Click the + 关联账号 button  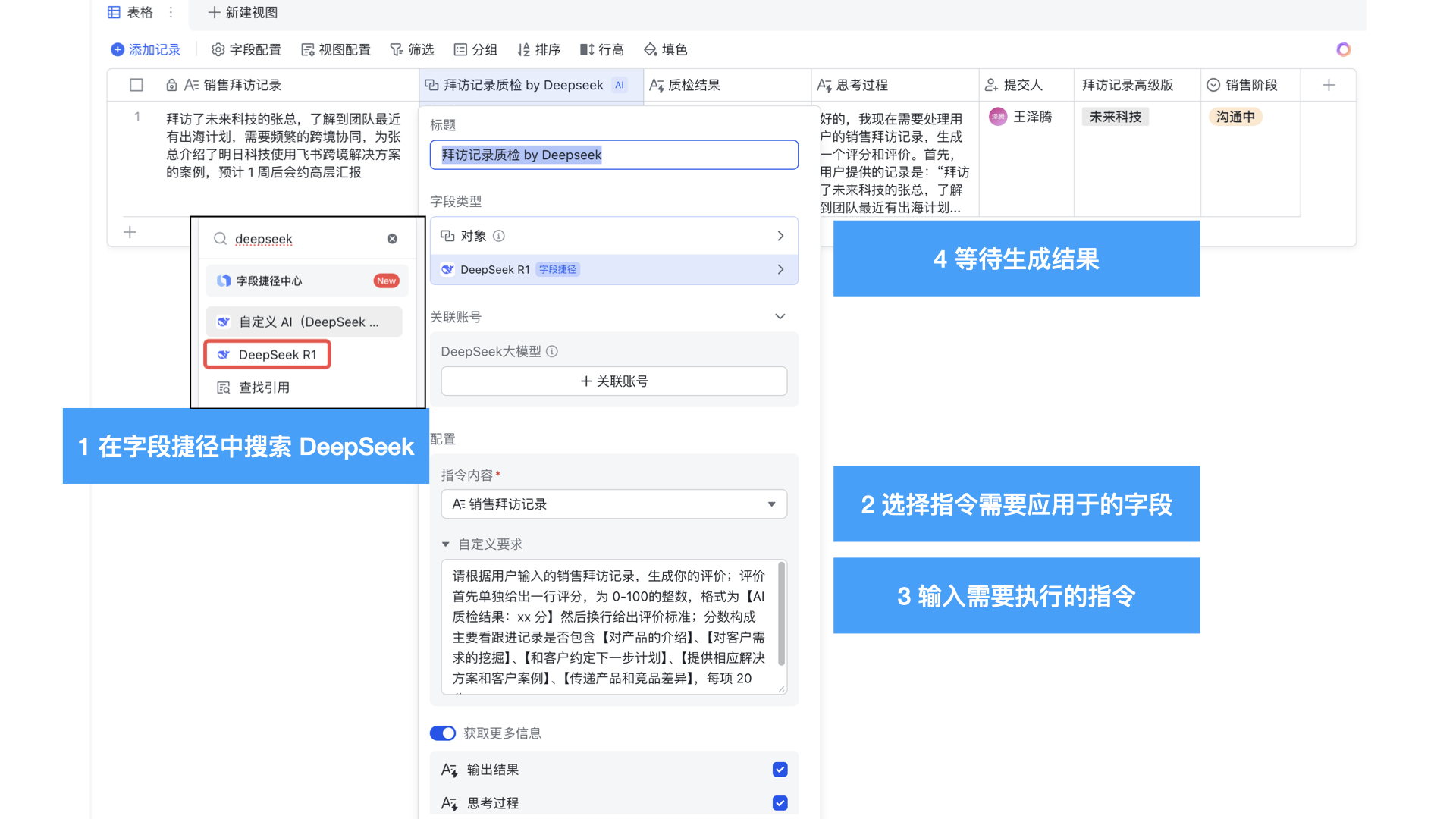pyautogui.click(x=613, y=381)
